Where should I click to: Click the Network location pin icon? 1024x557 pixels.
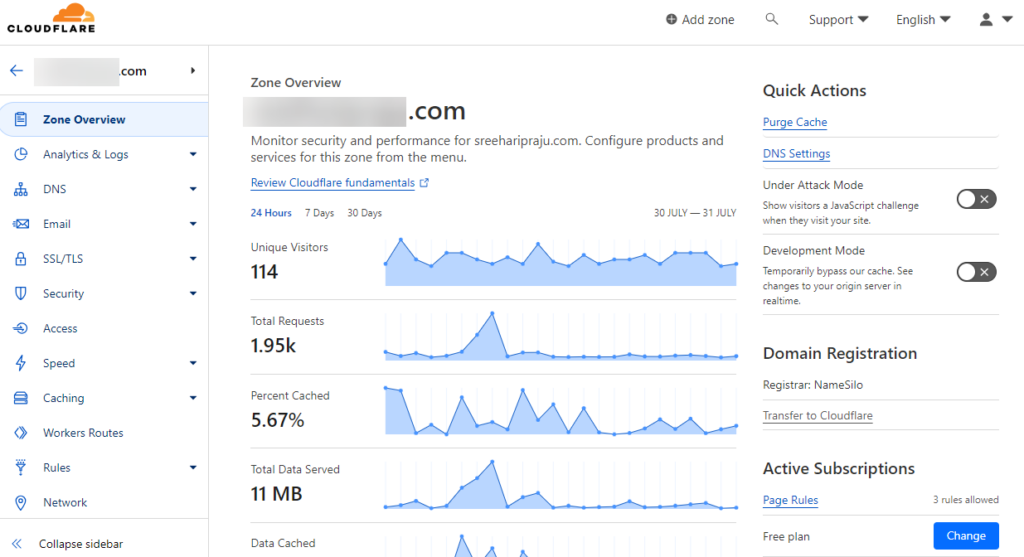[21, 502]
